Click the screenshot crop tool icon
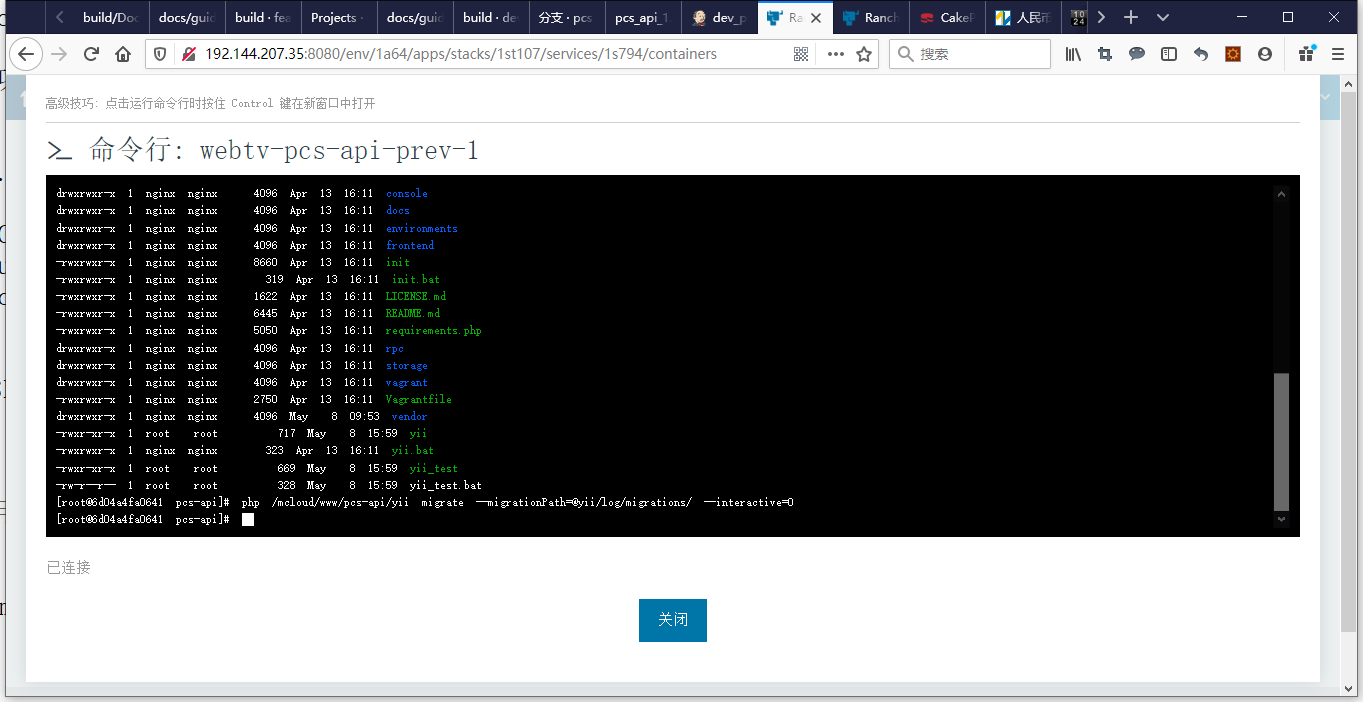This screenshot has height=702, width=1363. 1105,54
